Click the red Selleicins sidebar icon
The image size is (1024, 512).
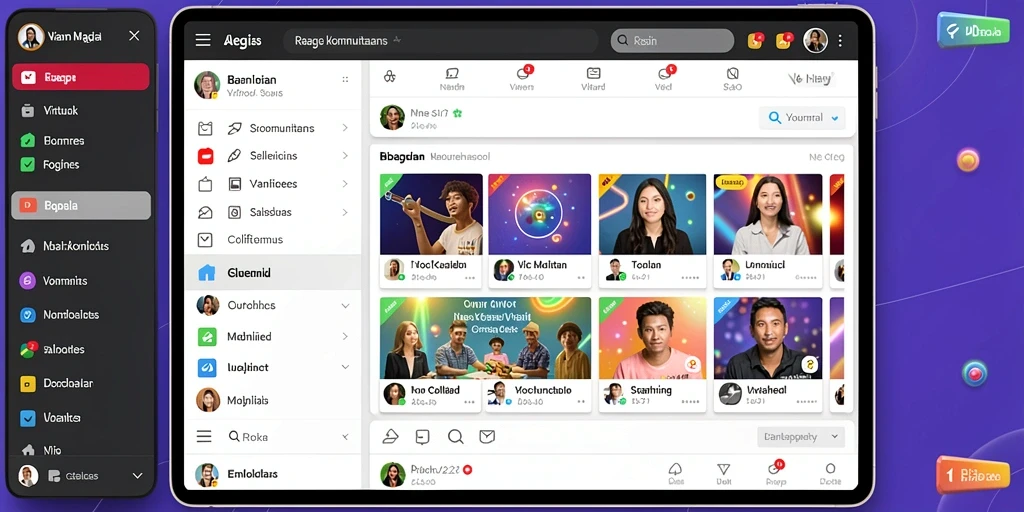205,156
